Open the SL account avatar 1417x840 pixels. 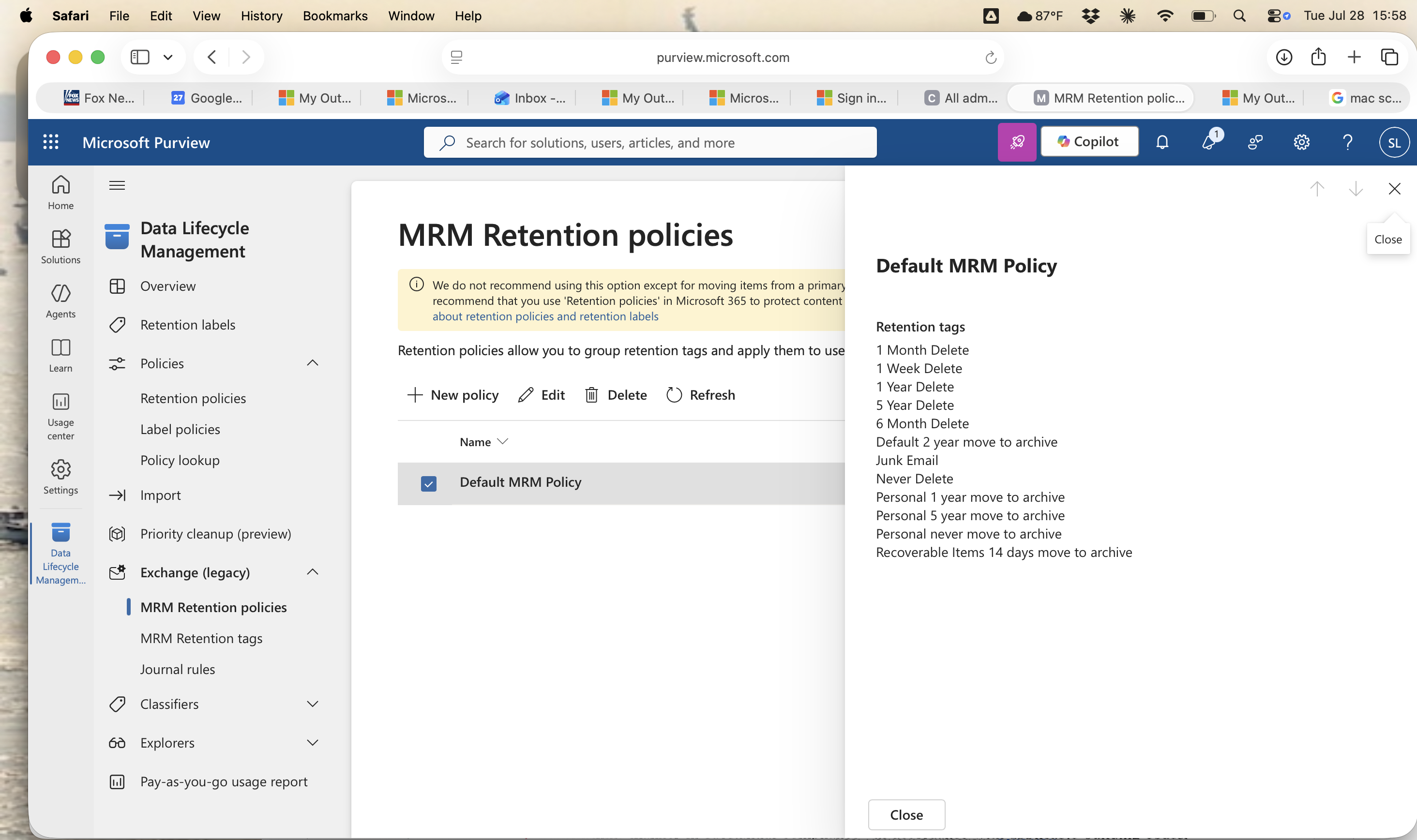click(1394, 142)
